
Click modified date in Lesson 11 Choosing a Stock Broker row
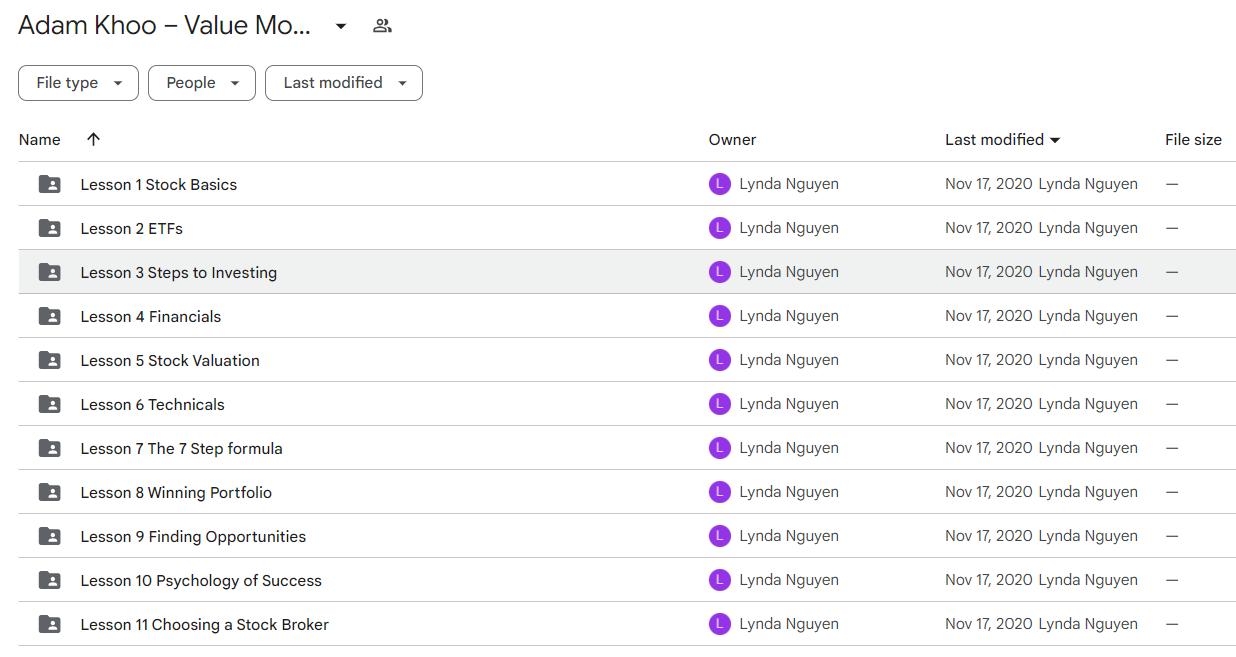click(x=989, y=624)
